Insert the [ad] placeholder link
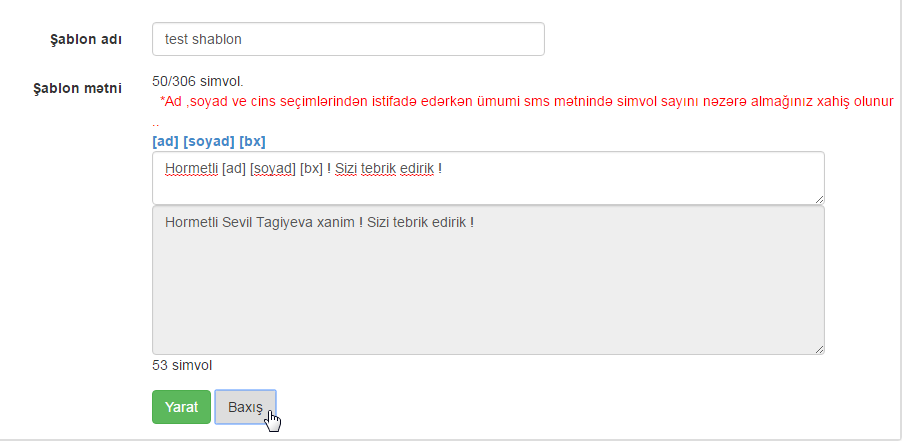The image size is (902, 441). [x=165, y=141]
